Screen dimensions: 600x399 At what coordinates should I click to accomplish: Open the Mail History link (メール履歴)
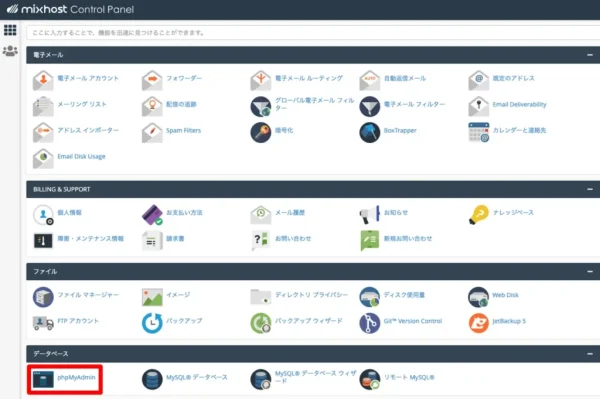click(290, 213)
